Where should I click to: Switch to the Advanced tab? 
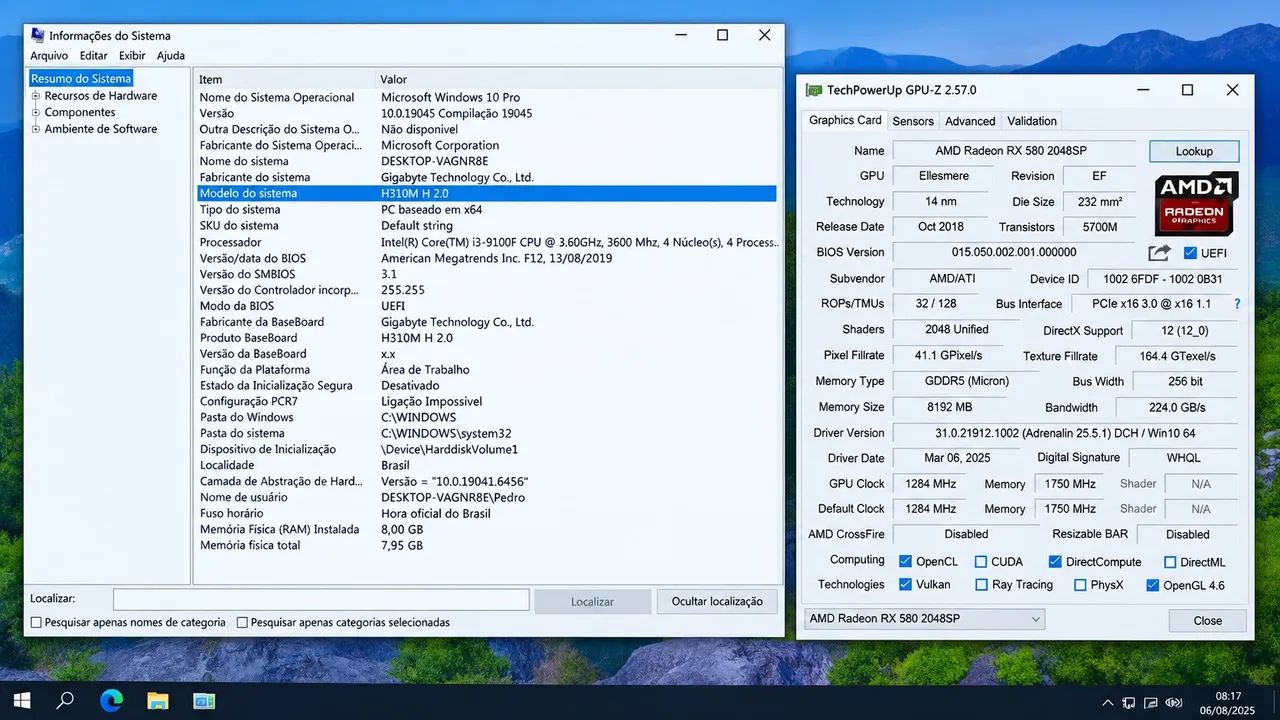point(970,121)
